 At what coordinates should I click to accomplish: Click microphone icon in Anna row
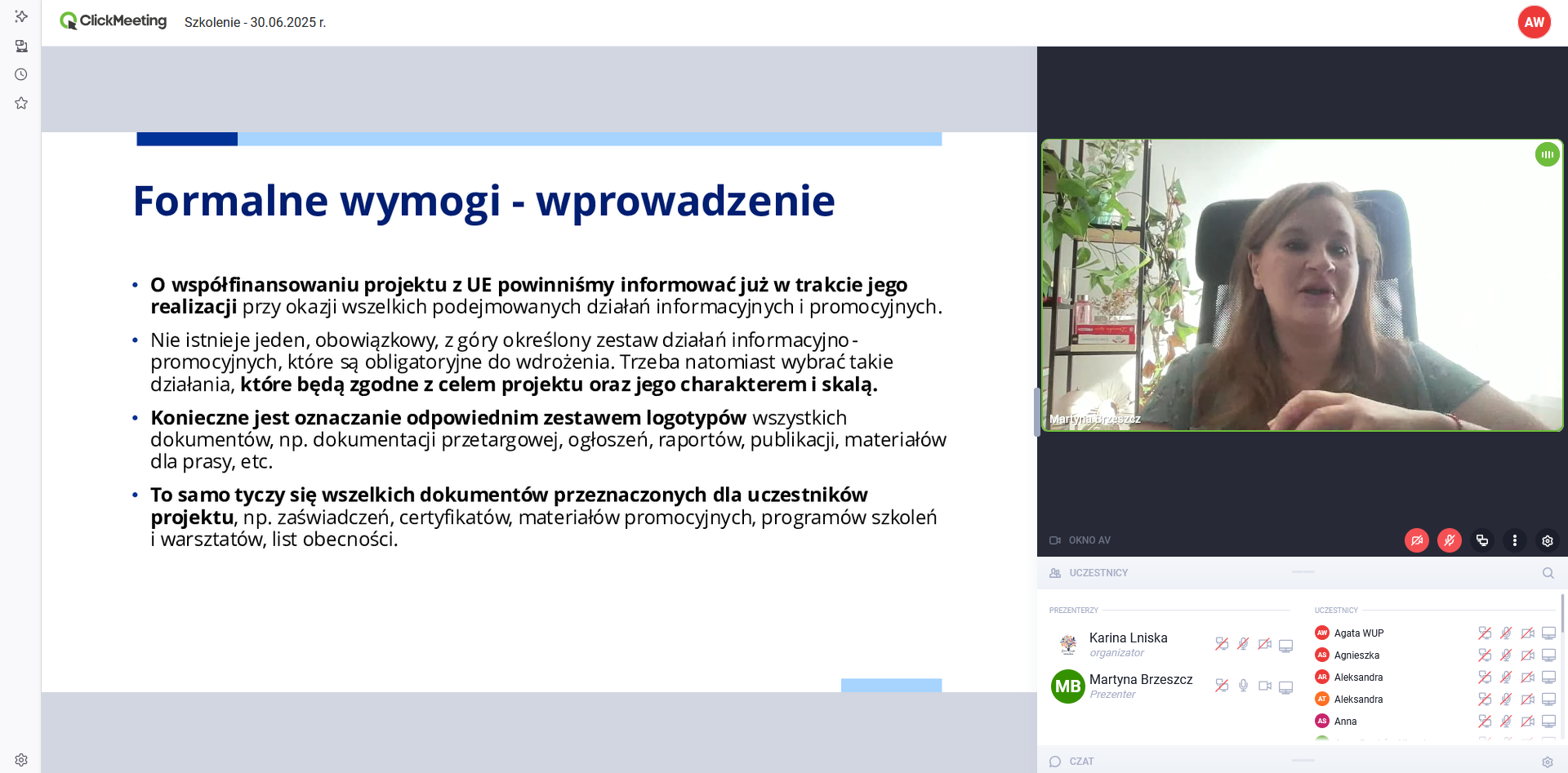[1506, 722]
